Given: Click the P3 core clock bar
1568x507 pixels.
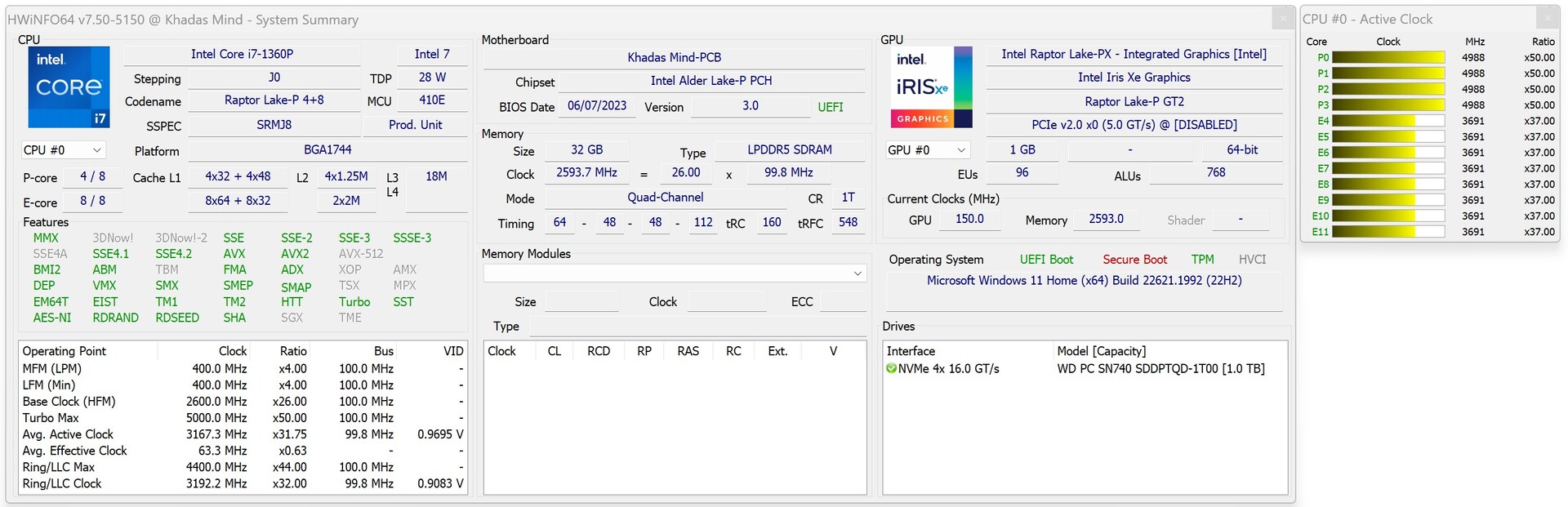Looking at the screenshot, I should pos(1388,105).
